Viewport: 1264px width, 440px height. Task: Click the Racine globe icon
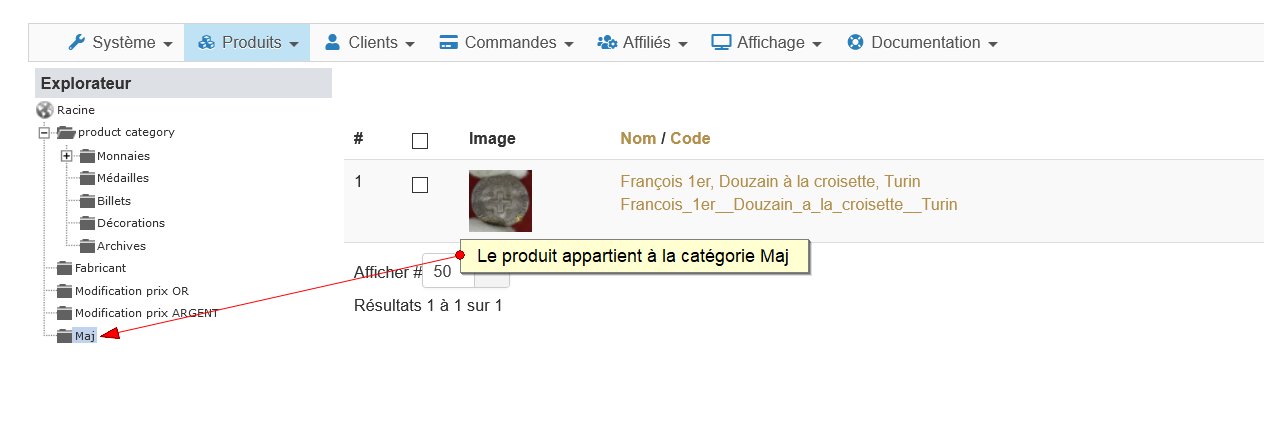(45, 110)
